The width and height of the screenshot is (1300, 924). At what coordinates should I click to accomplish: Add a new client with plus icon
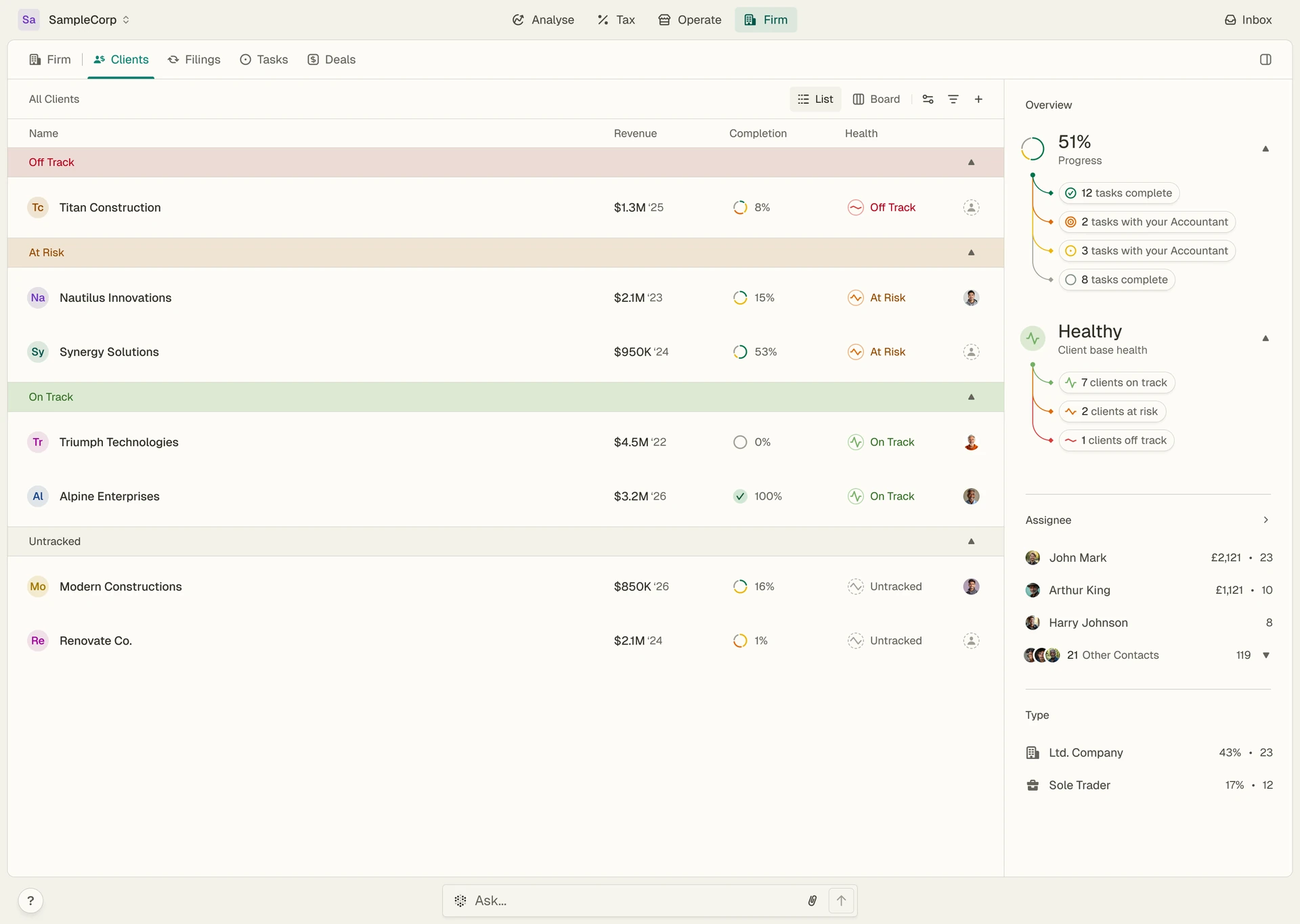[x=978, y=99]
